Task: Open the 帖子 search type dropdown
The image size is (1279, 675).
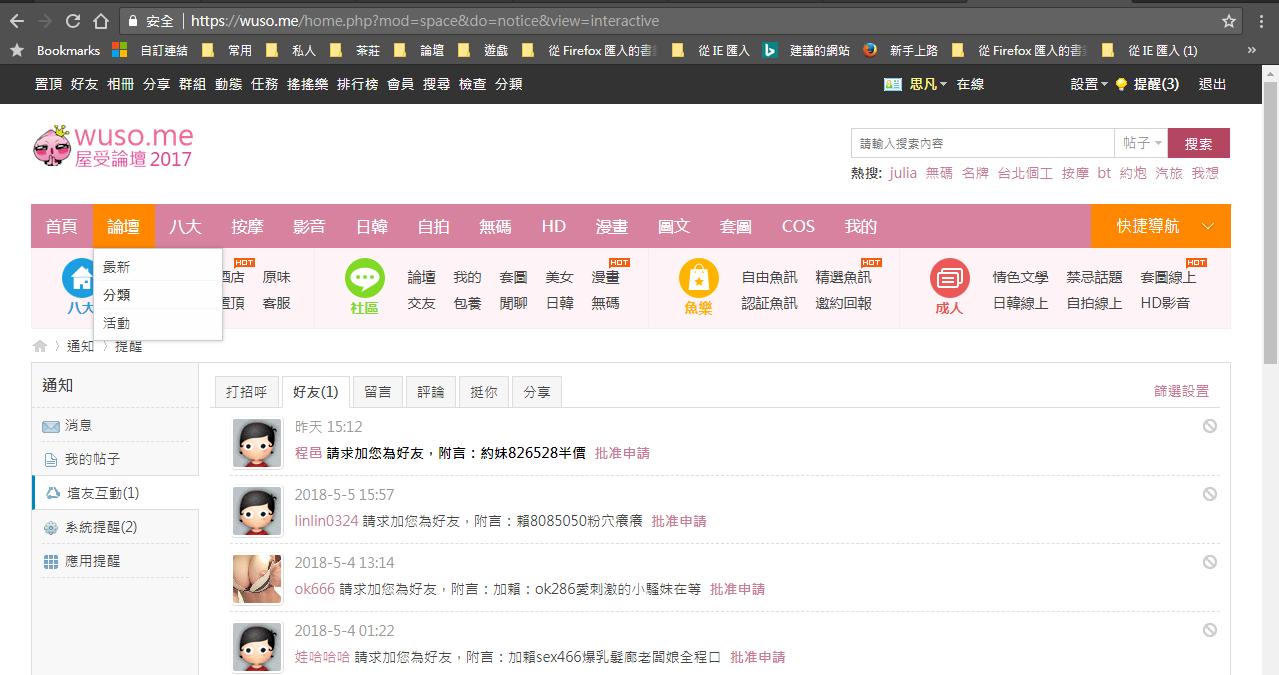Action: coord(1141,144)
